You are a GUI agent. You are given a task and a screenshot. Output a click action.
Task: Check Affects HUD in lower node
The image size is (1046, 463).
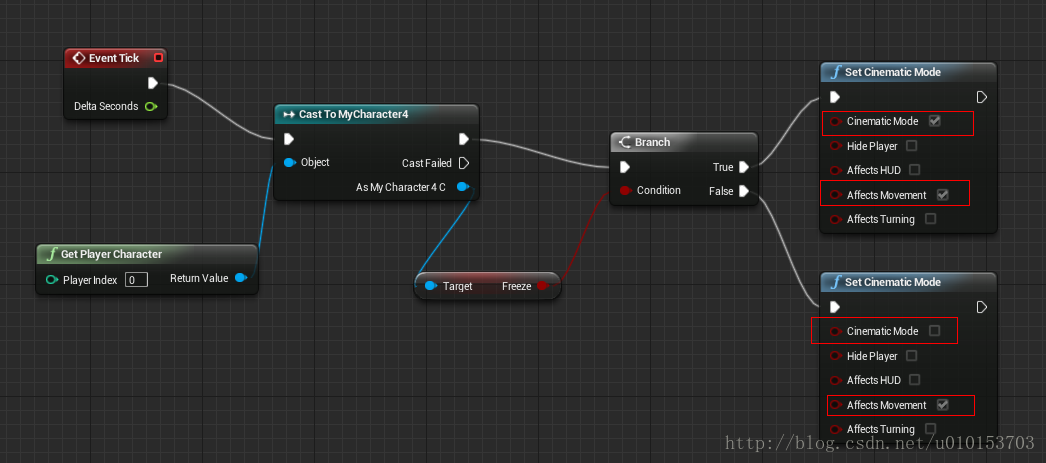(x=915, y=380)
